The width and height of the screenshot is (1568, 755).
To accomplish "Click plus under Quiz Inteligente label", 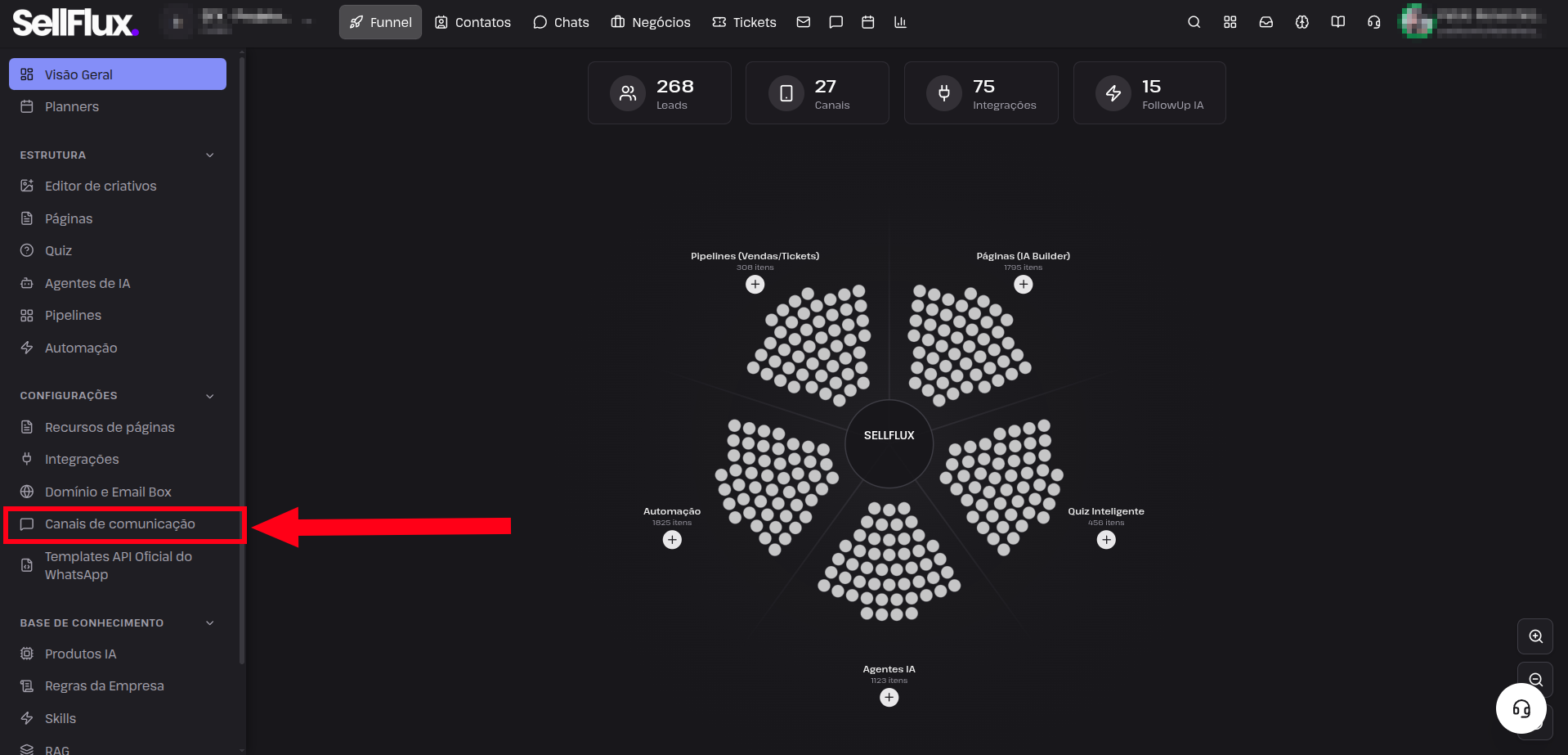I will 1106,540.
